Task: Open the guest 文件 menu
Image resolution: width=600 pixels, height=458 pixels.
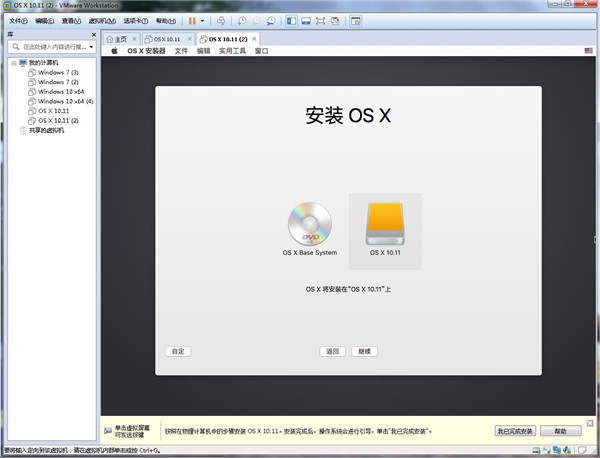Action: (181, 51)
